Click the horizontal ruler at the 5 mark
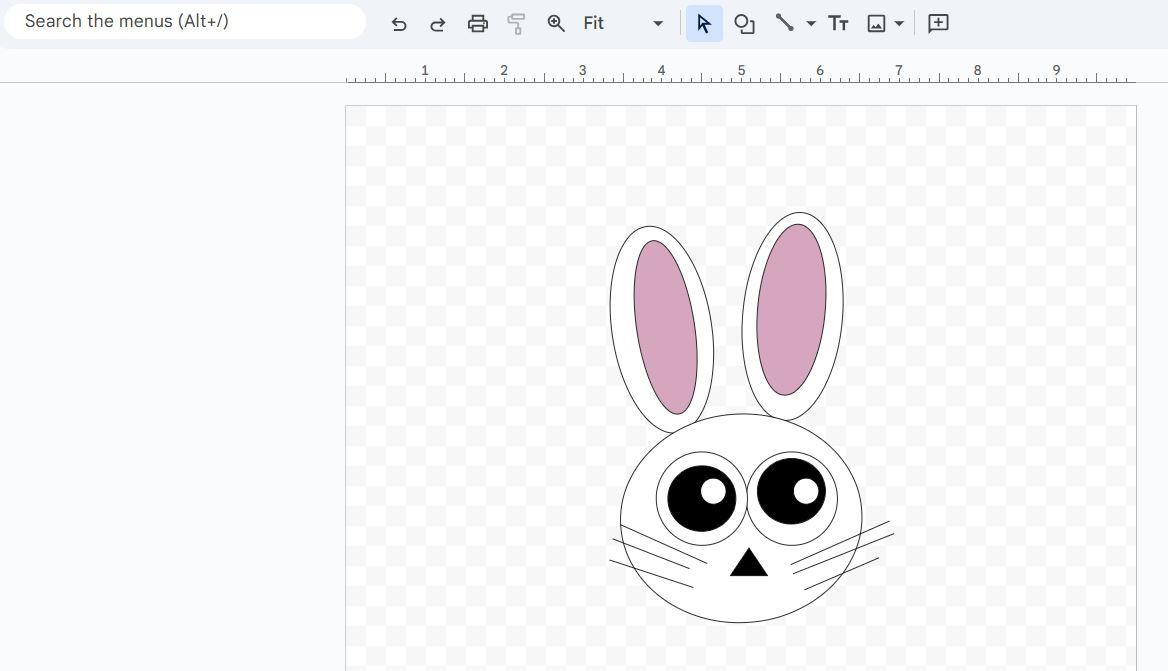Viewport: 1168px width, 671px height. [741, 72]
